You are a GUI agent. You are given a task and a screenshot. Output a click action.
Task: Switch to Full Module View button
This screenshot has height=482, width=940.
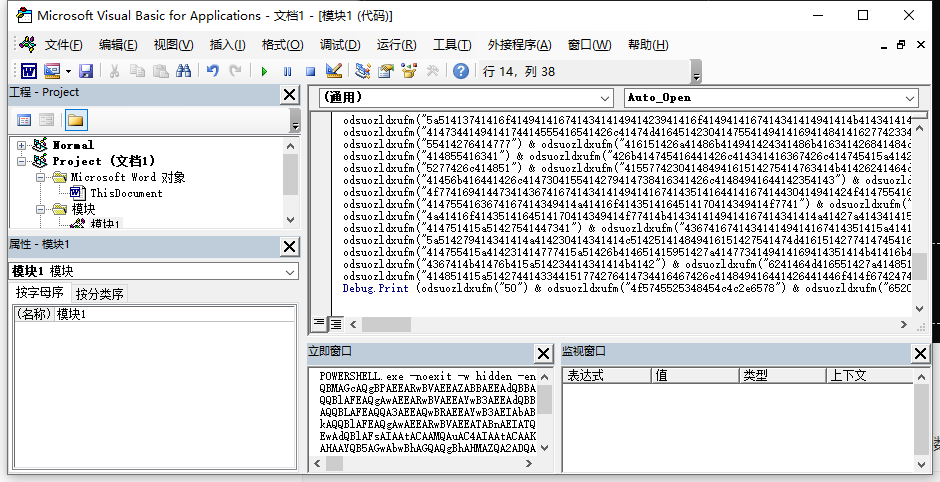coord(335,324)
